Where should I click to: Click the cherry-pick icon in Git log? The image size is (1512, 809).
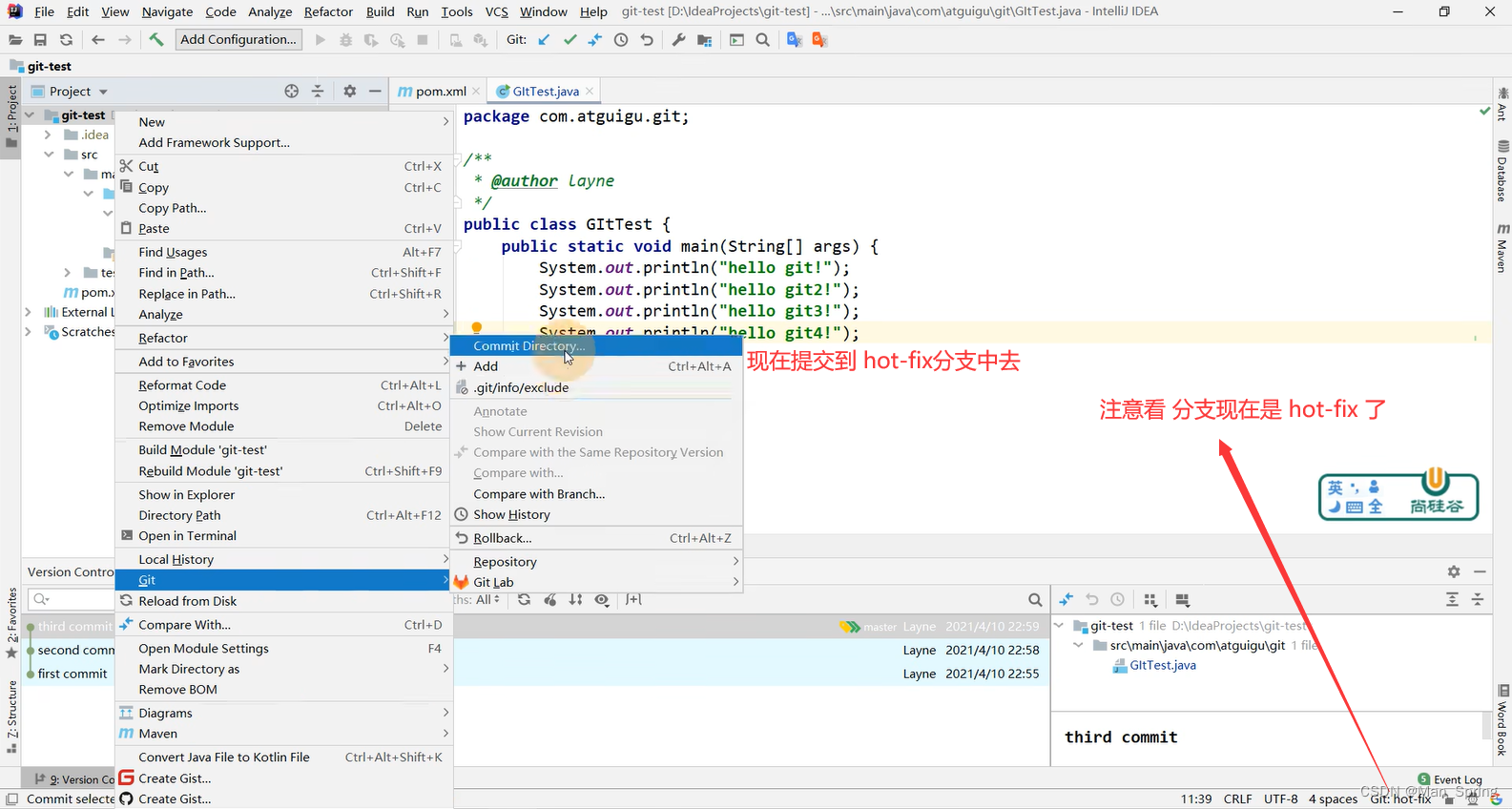(550, 600)
